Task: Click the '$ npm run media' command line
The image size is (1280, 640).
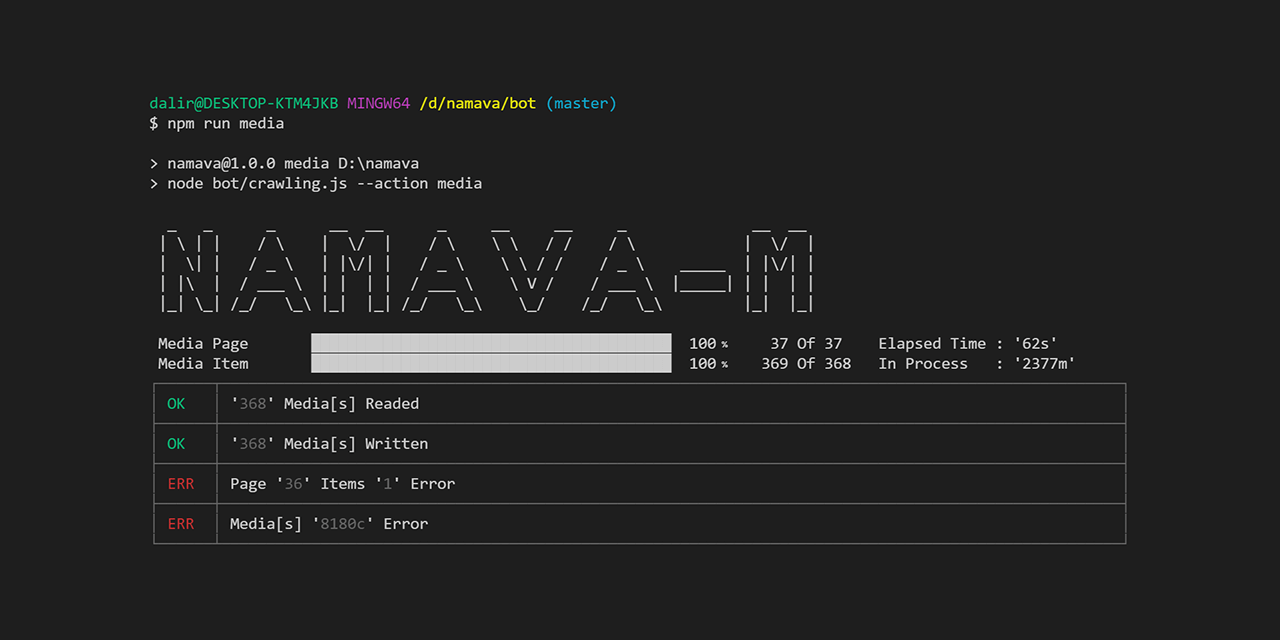Action: coord(217,123)
